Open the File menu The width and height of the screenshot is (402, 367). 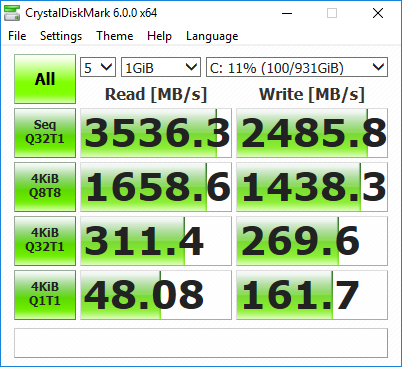[x=17, y=36]
